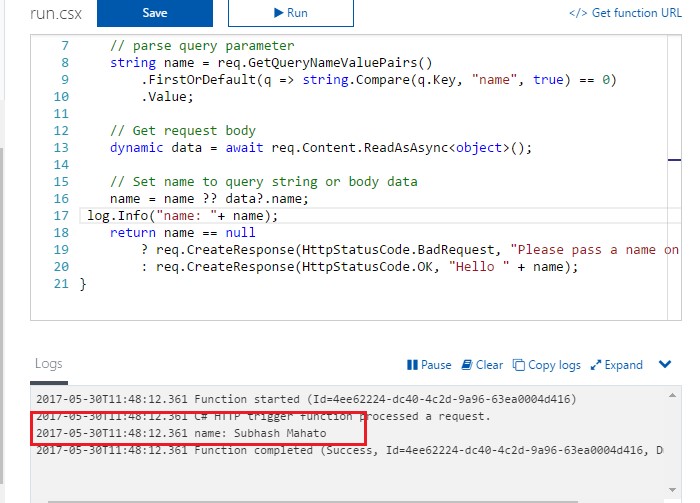Click the 'HTTP trigger function processed' log line
Screen dimensions: 700x503
click(x=263, y=416)
